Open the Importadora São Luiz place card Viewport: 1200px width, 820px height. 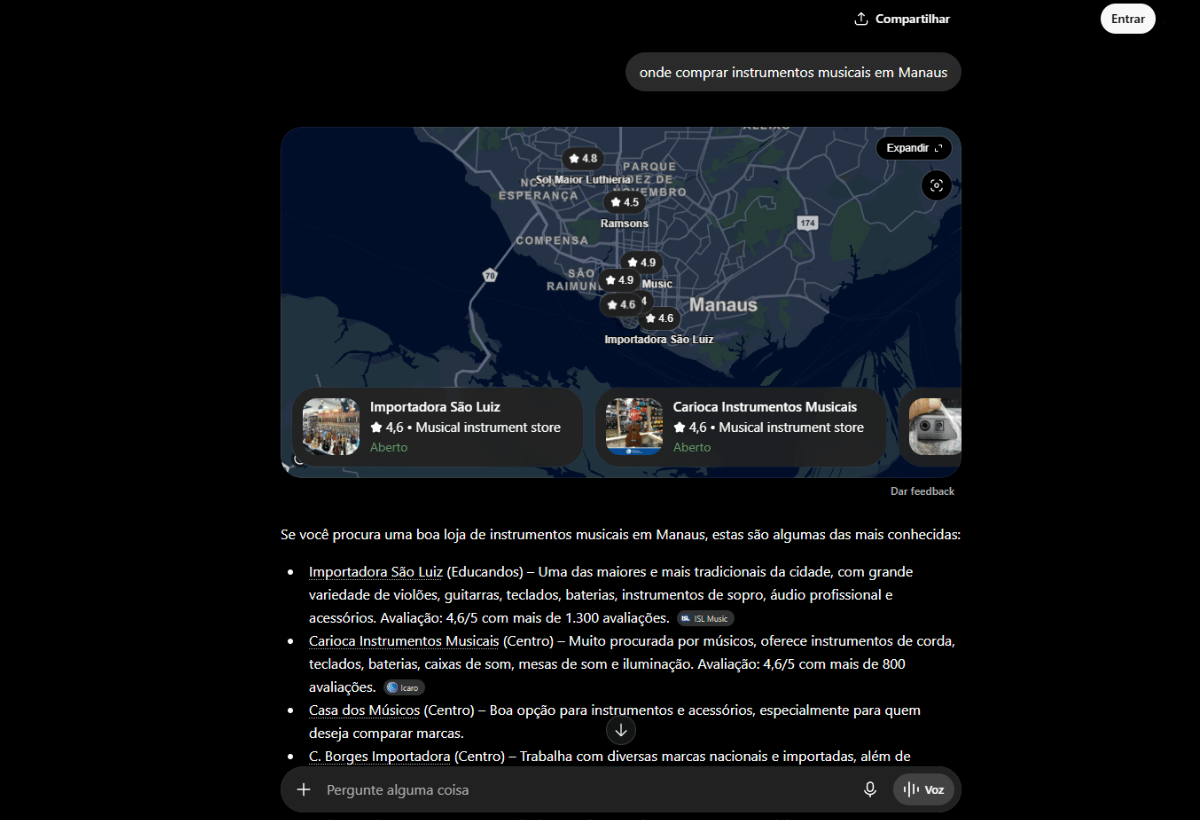click(x=437, y=427)
